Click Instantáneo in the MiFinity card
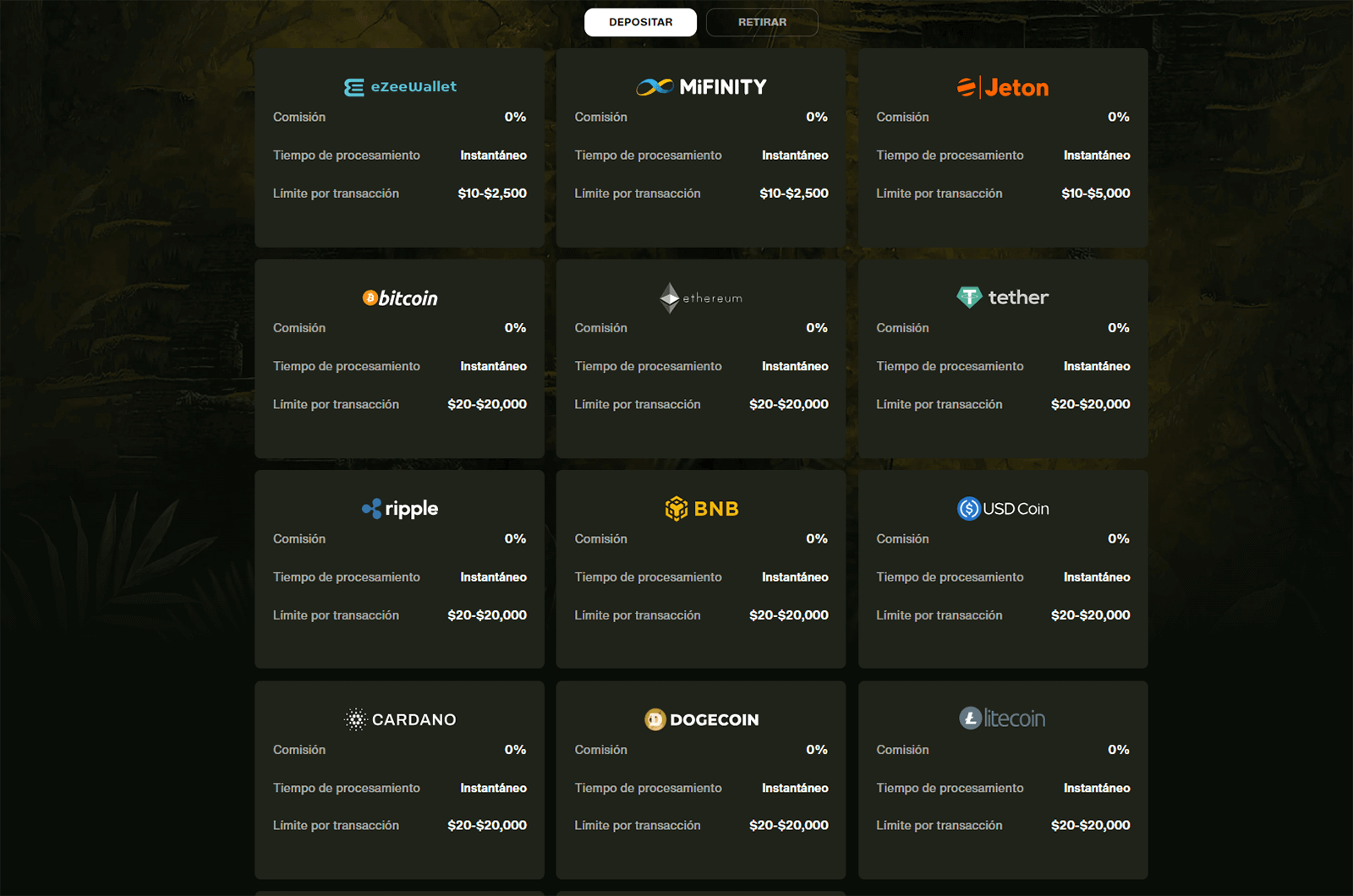1353x896 pixels. pos(795,156)
